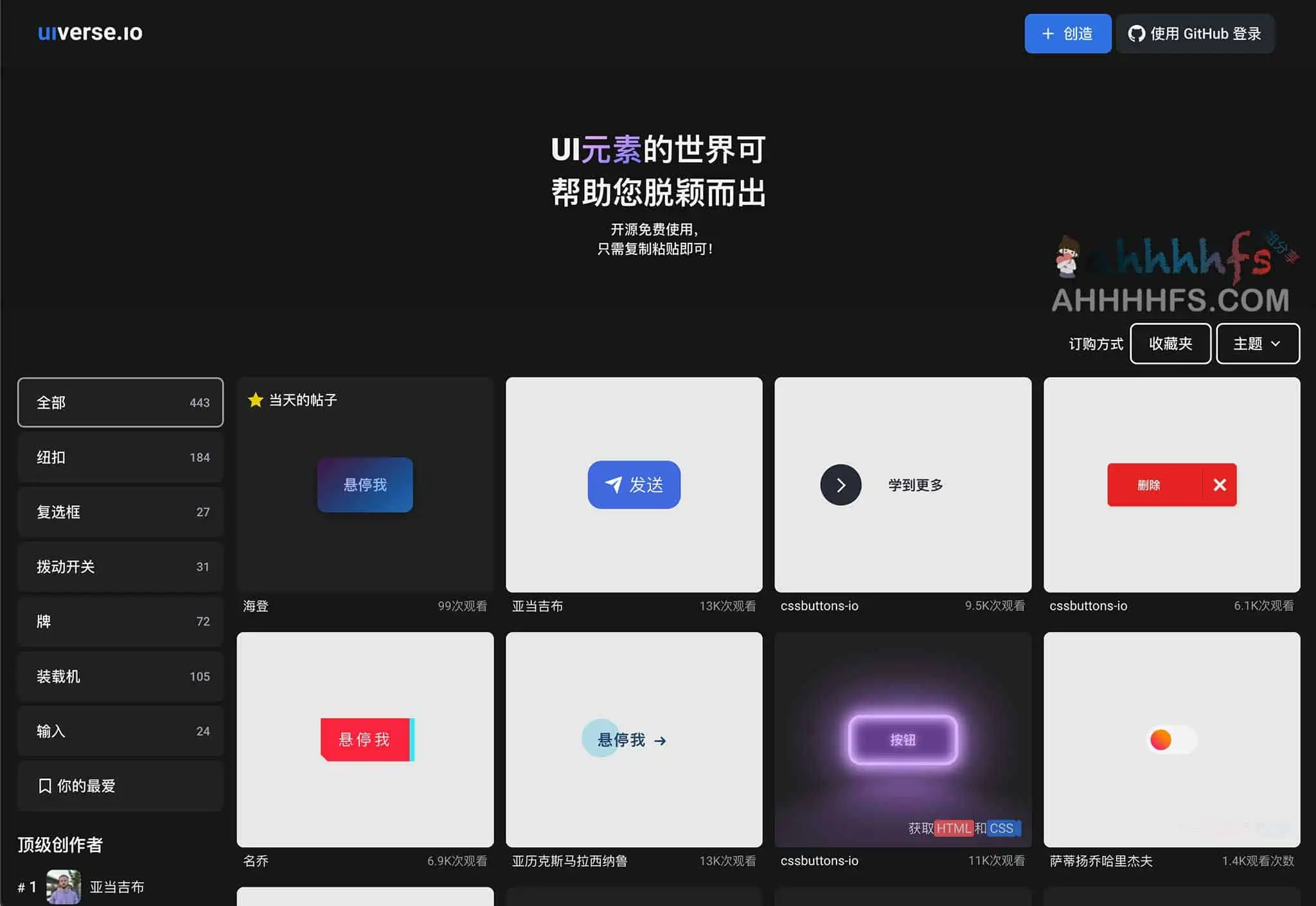Image resolution: width=1316 pixels, height=906 pixels.
Task: Click the arrow icon beside 悬停我 in Alex's card
Action: coord(660,740)
